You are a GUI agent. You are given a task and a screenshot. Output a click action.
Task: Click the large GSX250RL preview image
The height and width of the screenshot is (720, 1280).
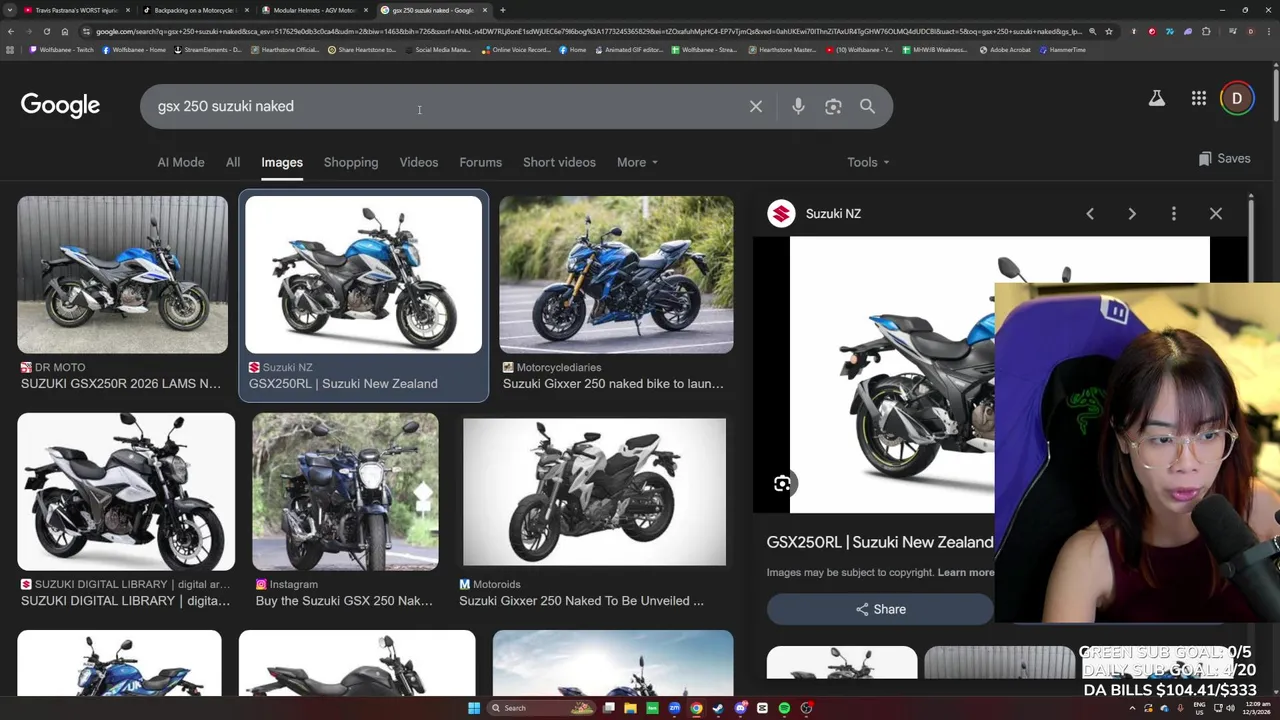(892, 375)
